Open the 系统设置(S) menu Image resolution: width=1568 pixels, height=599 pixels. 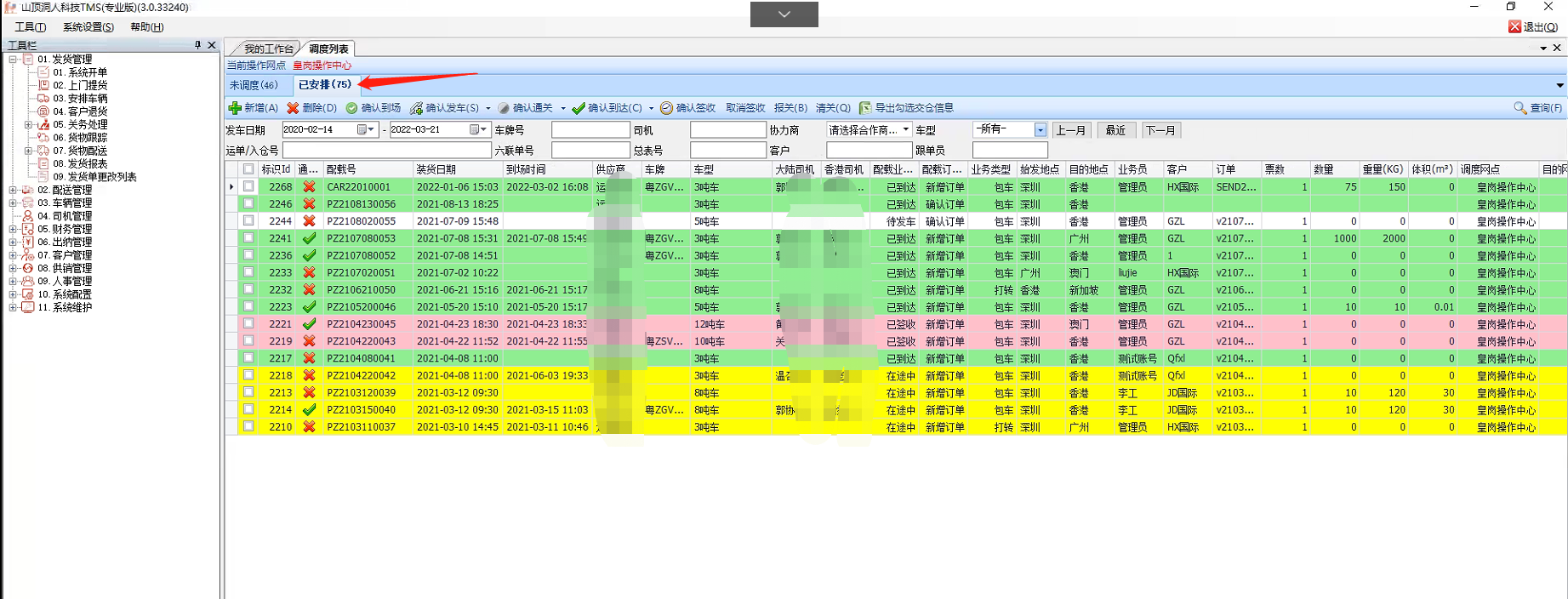[x=88, y=27]
